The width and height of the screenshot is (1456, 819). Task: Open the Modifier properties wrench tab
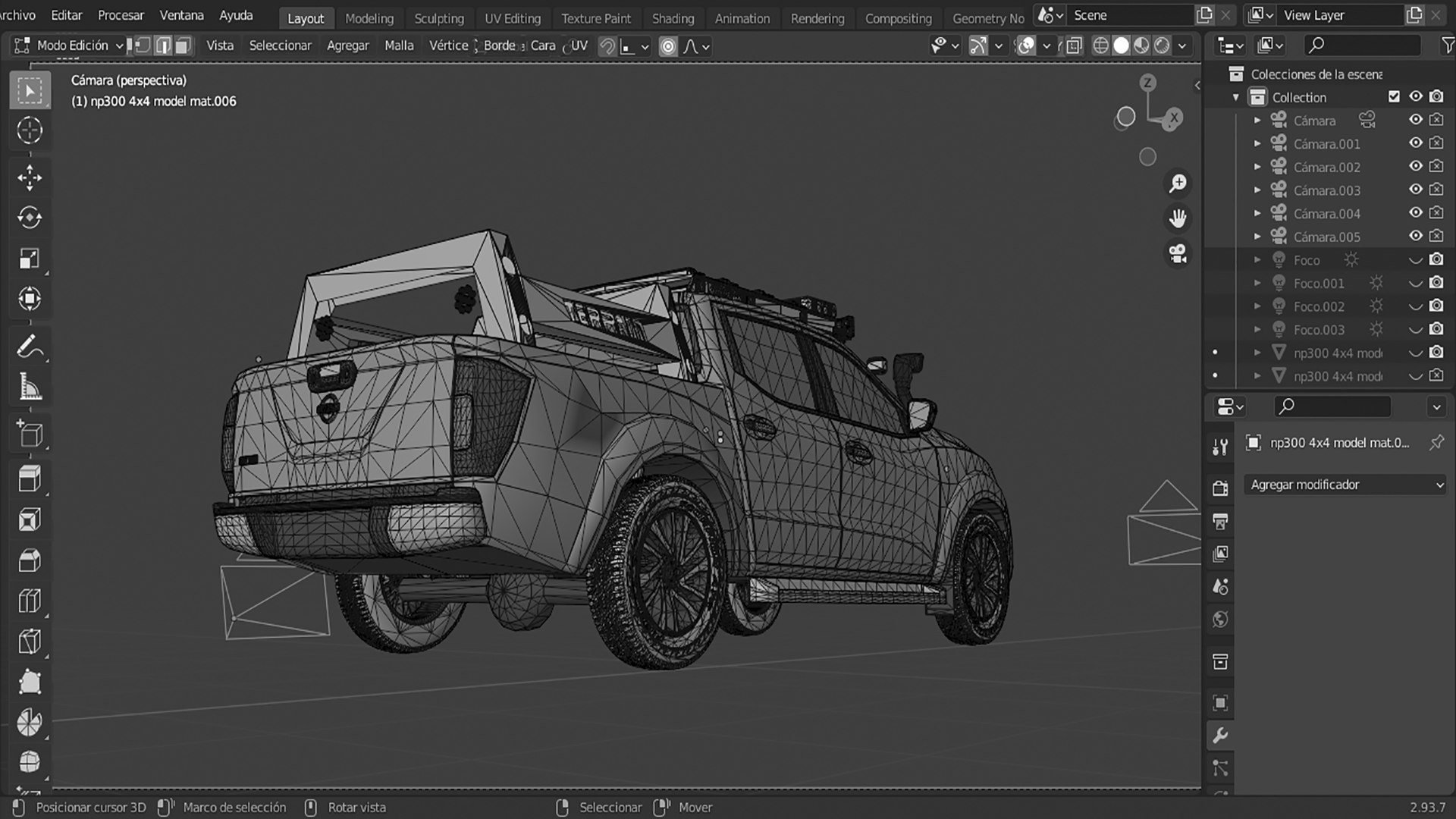tap(1220, 736)
